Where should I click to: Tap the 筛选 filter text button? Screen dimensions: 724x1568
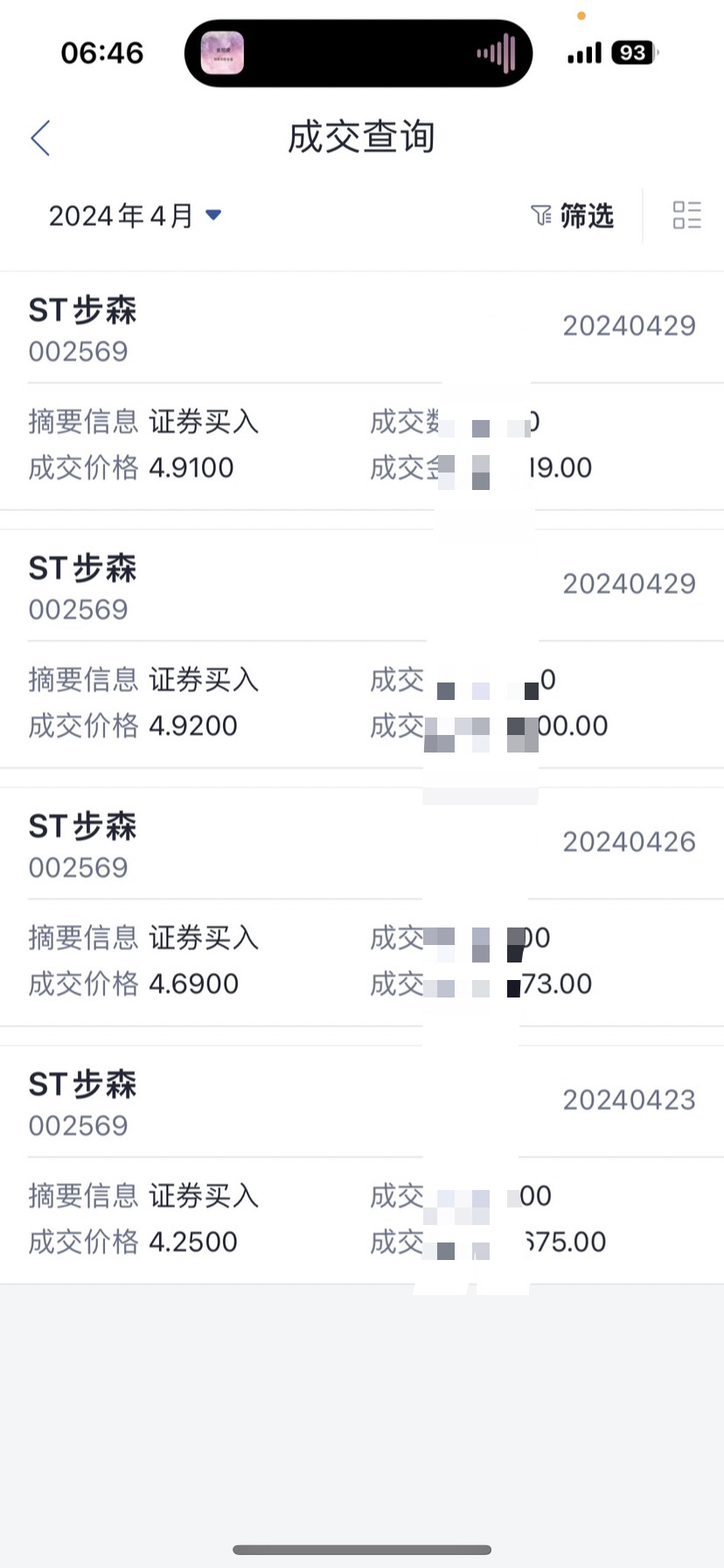coord(587,215)
